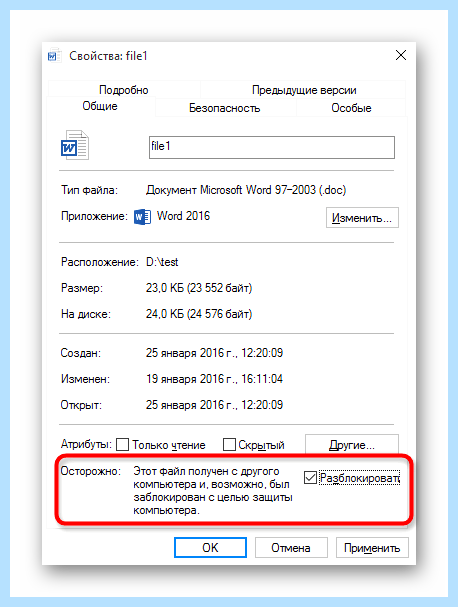Image resolution: width=458 pixels, height=607 pixels.
Task: Apply changes with 'Применить' button
Action: point(372,547)
